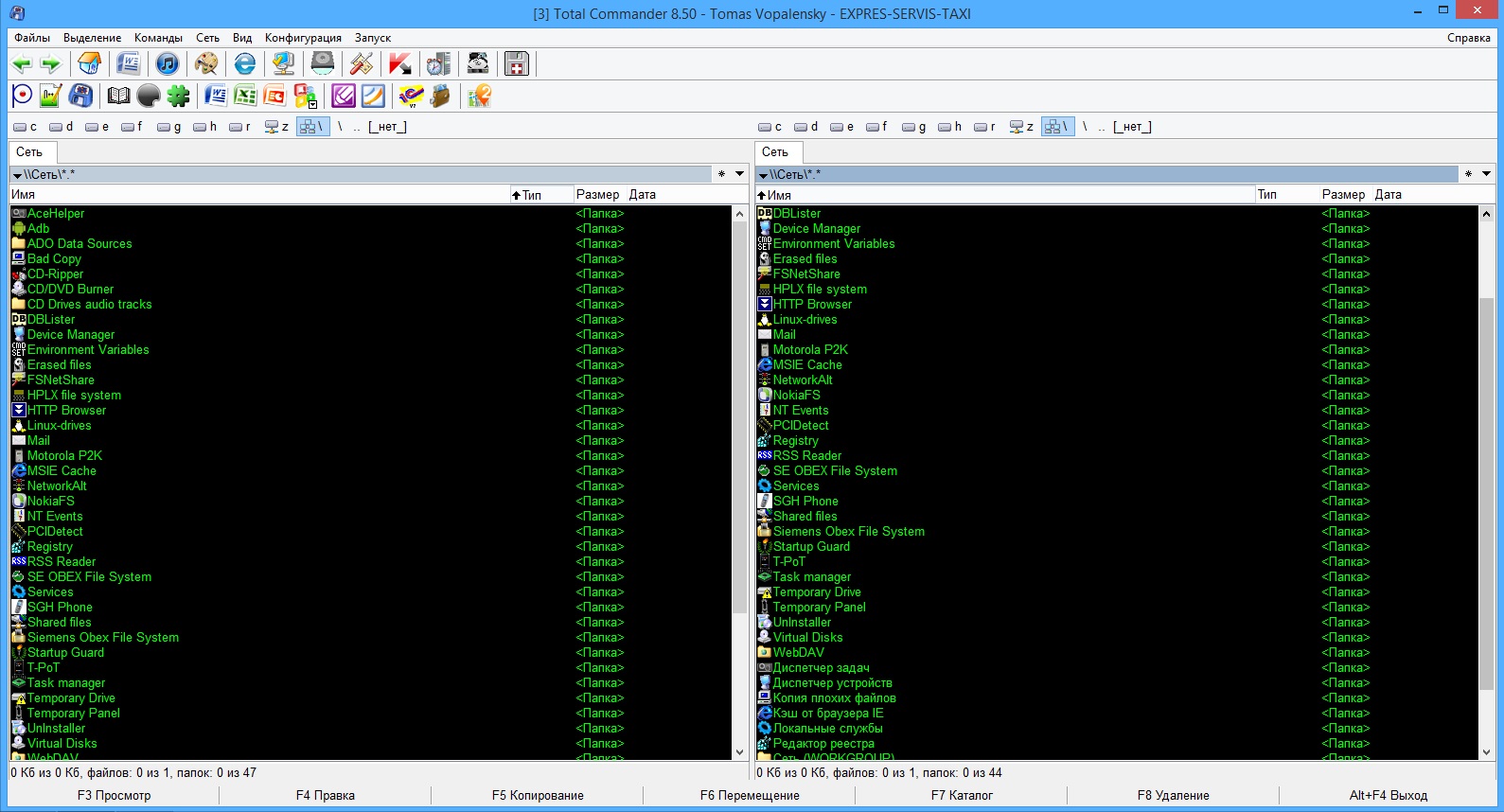The height and width of the screenshot is (812, 1504).
Task: Switch right panel to drive h
Action: click(950, 127)
